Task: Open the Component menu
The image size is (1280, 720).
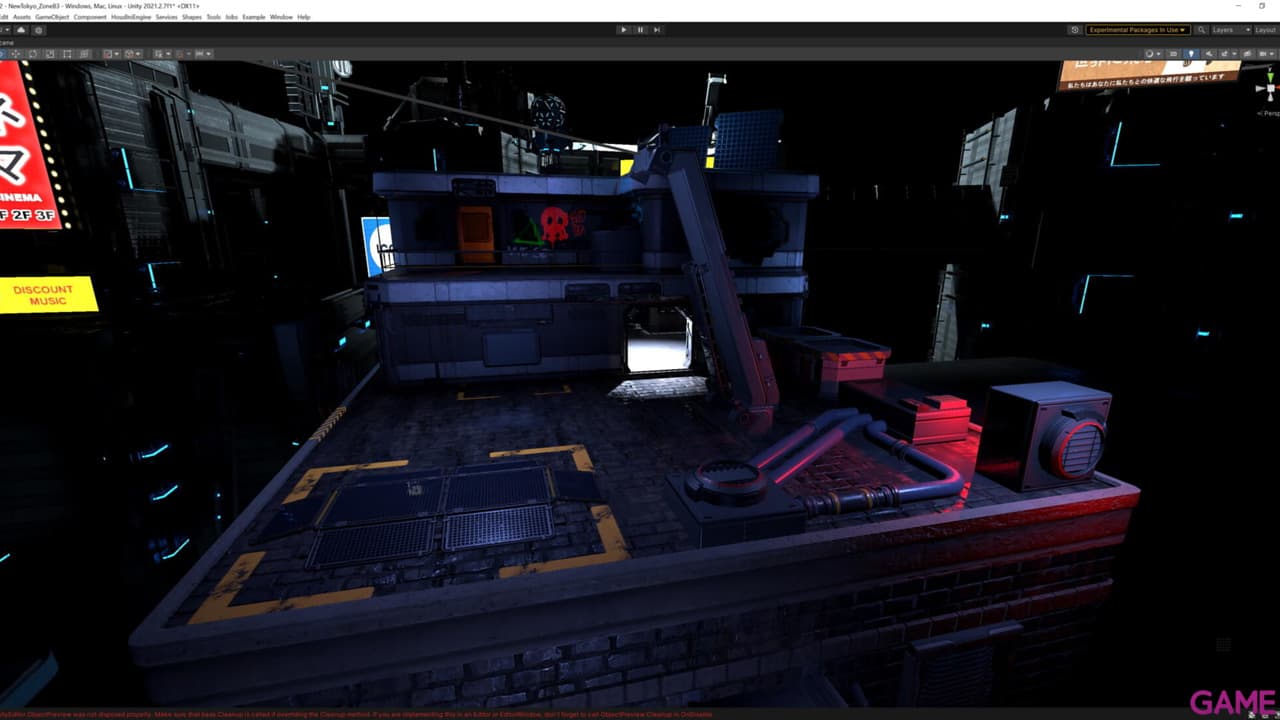Action: 90,17
